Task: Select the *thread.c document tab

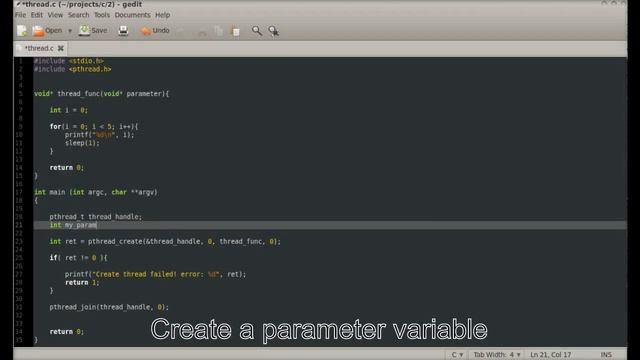Action: [39, 48]
